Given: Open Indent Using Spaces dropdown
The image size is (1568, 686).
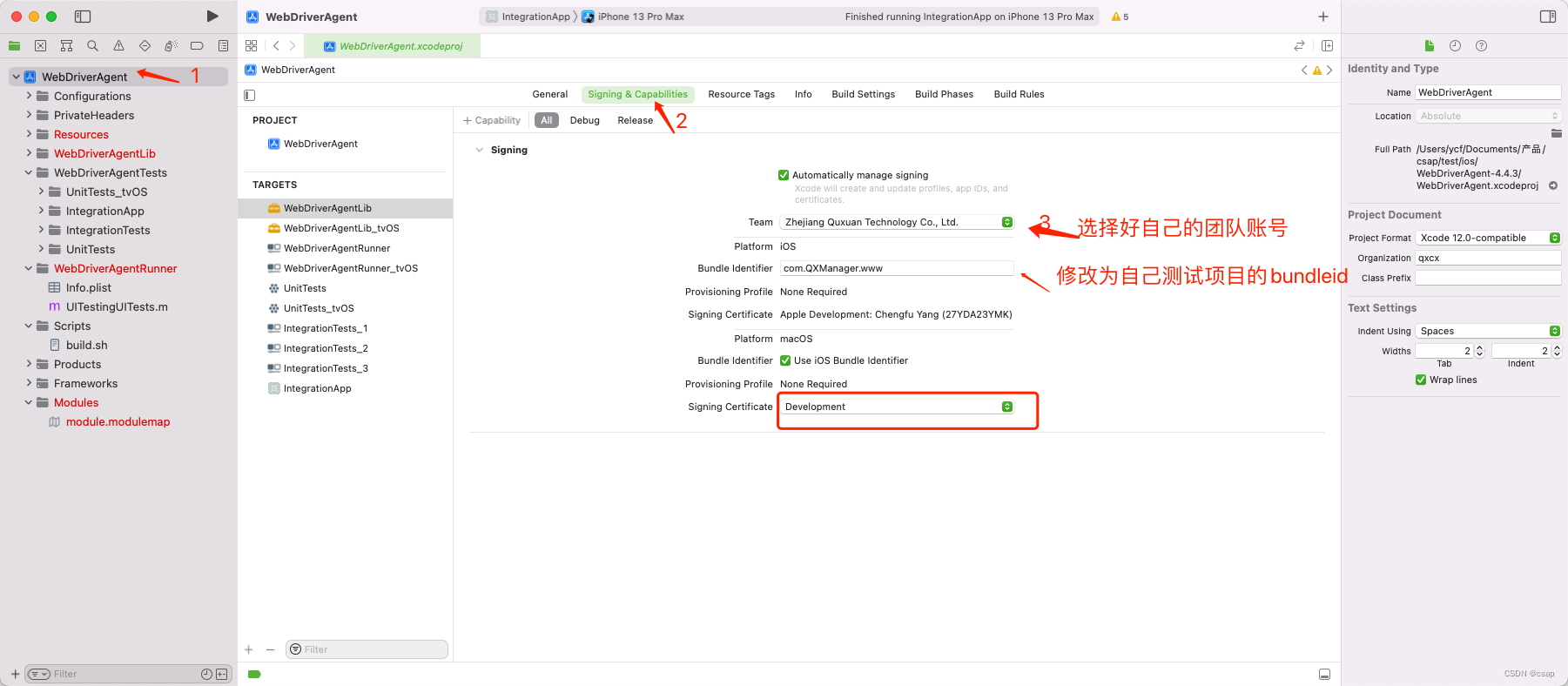Looking at the screenshot, I should pos(1488,331).
